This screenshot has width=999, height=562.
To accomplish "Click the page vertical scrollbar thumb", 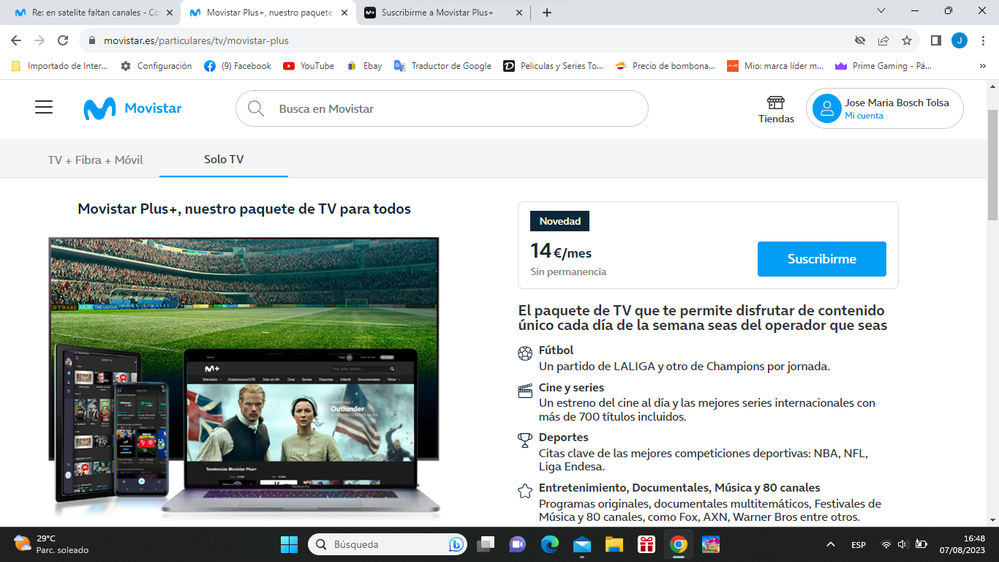I will [x=993, y=166].
